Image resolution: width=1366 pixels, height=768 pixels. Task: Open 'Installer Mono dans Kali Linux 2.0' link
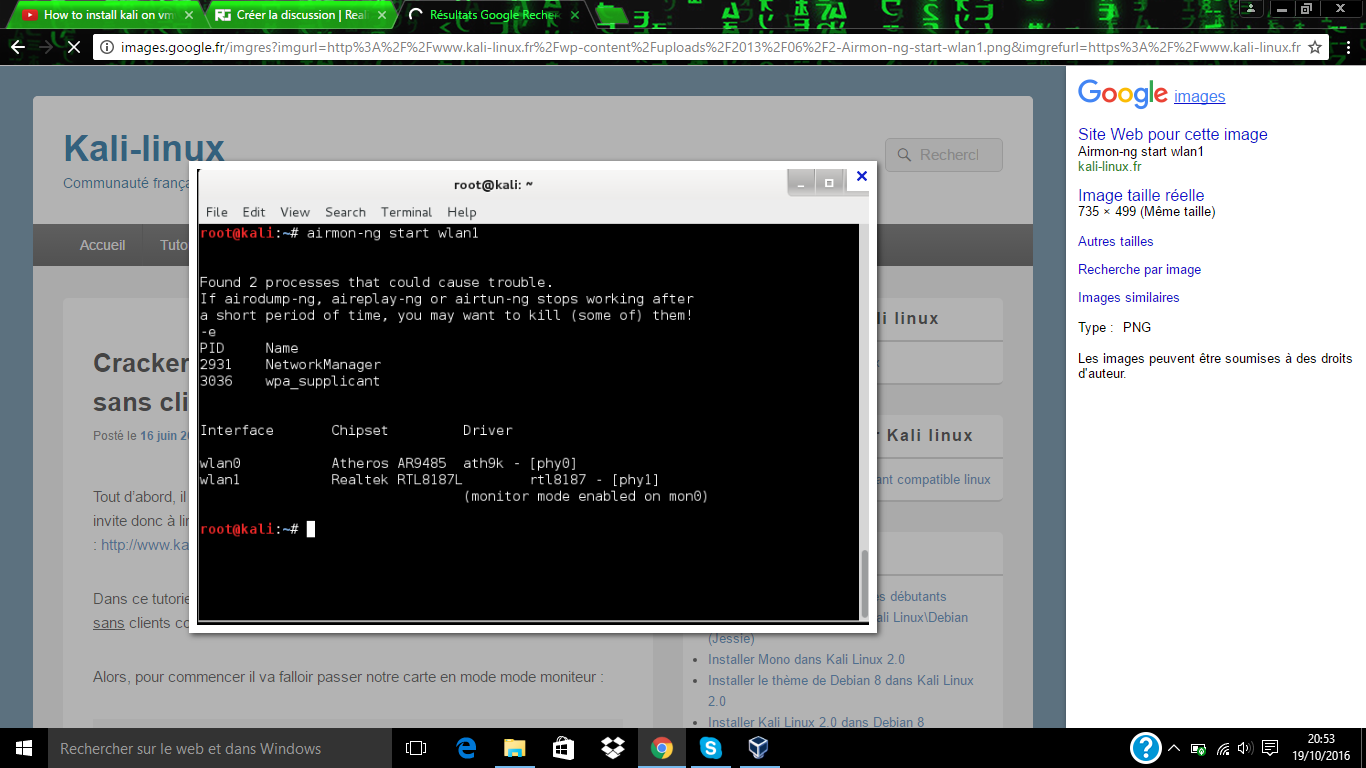[806, 659]
